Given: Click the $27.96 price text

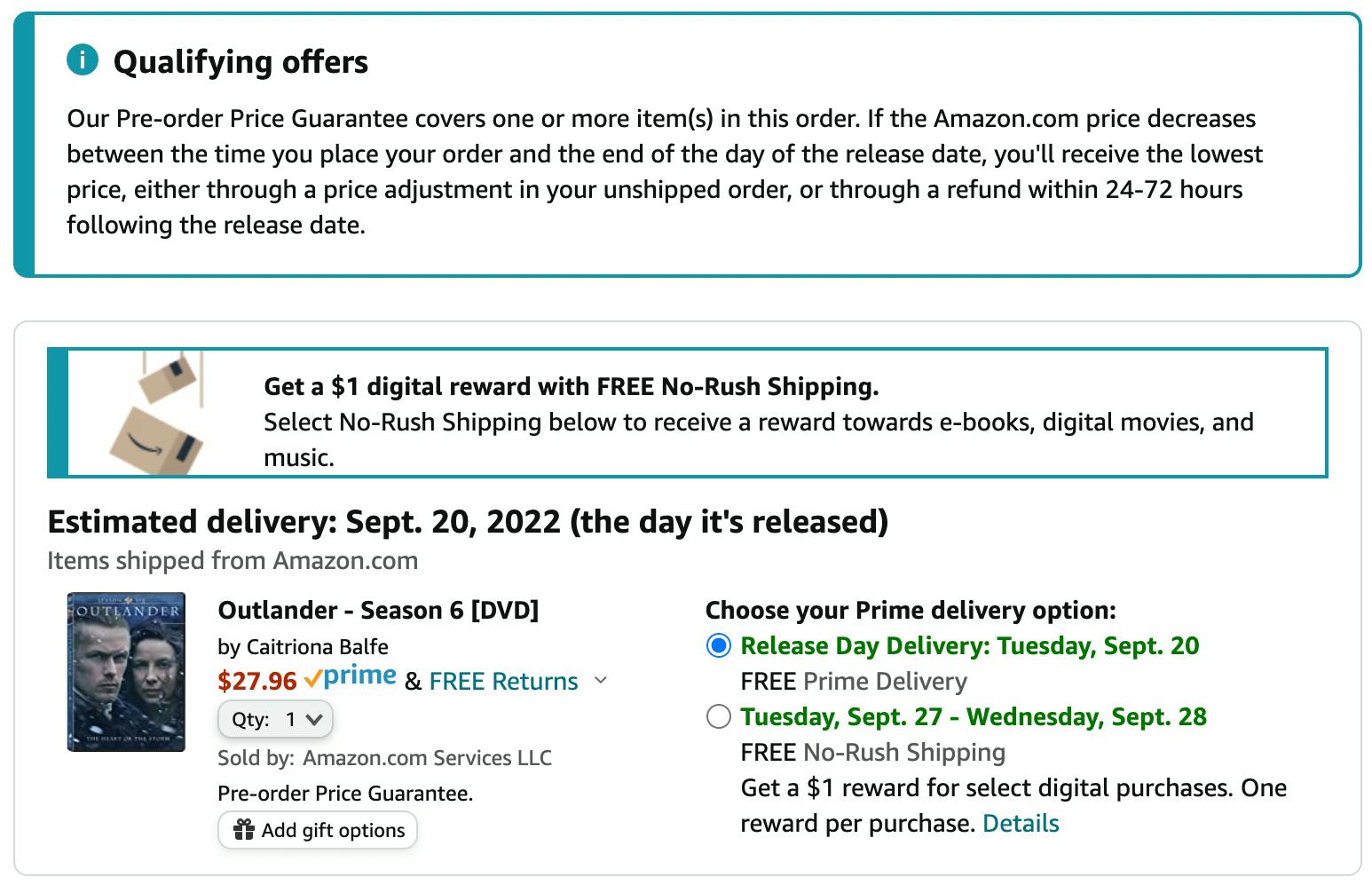Looking at the screenshot, I should click(257, 681).
